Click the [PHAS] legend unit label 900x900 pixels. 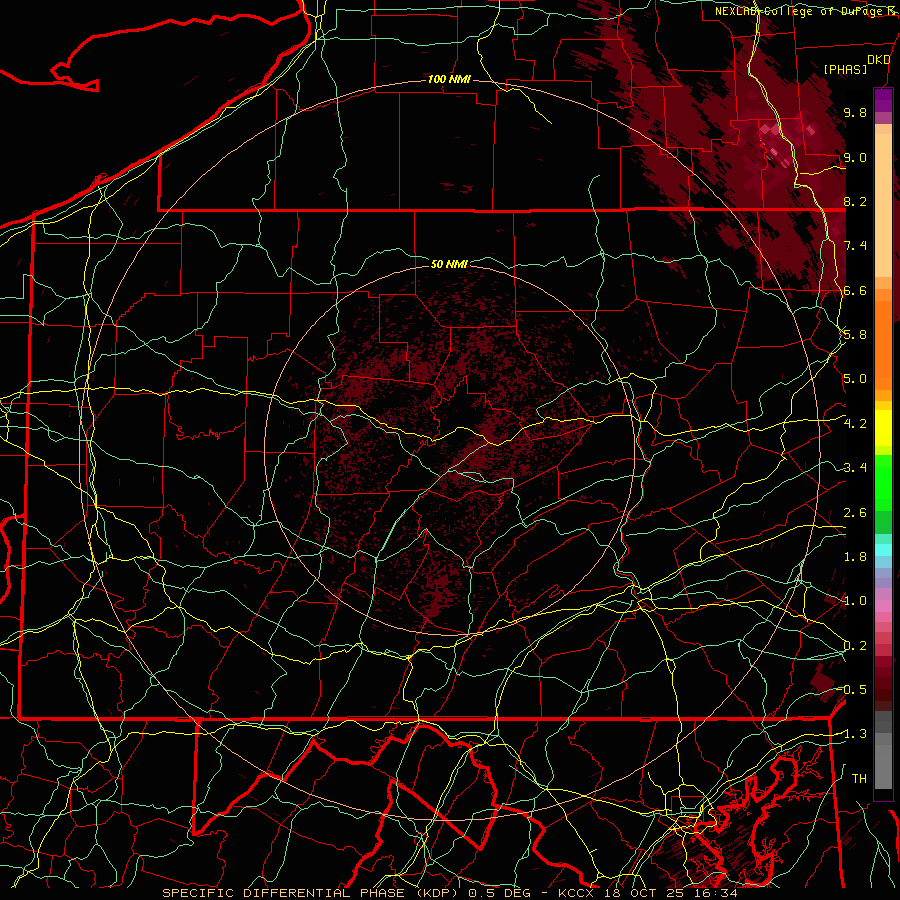(845, 69)
